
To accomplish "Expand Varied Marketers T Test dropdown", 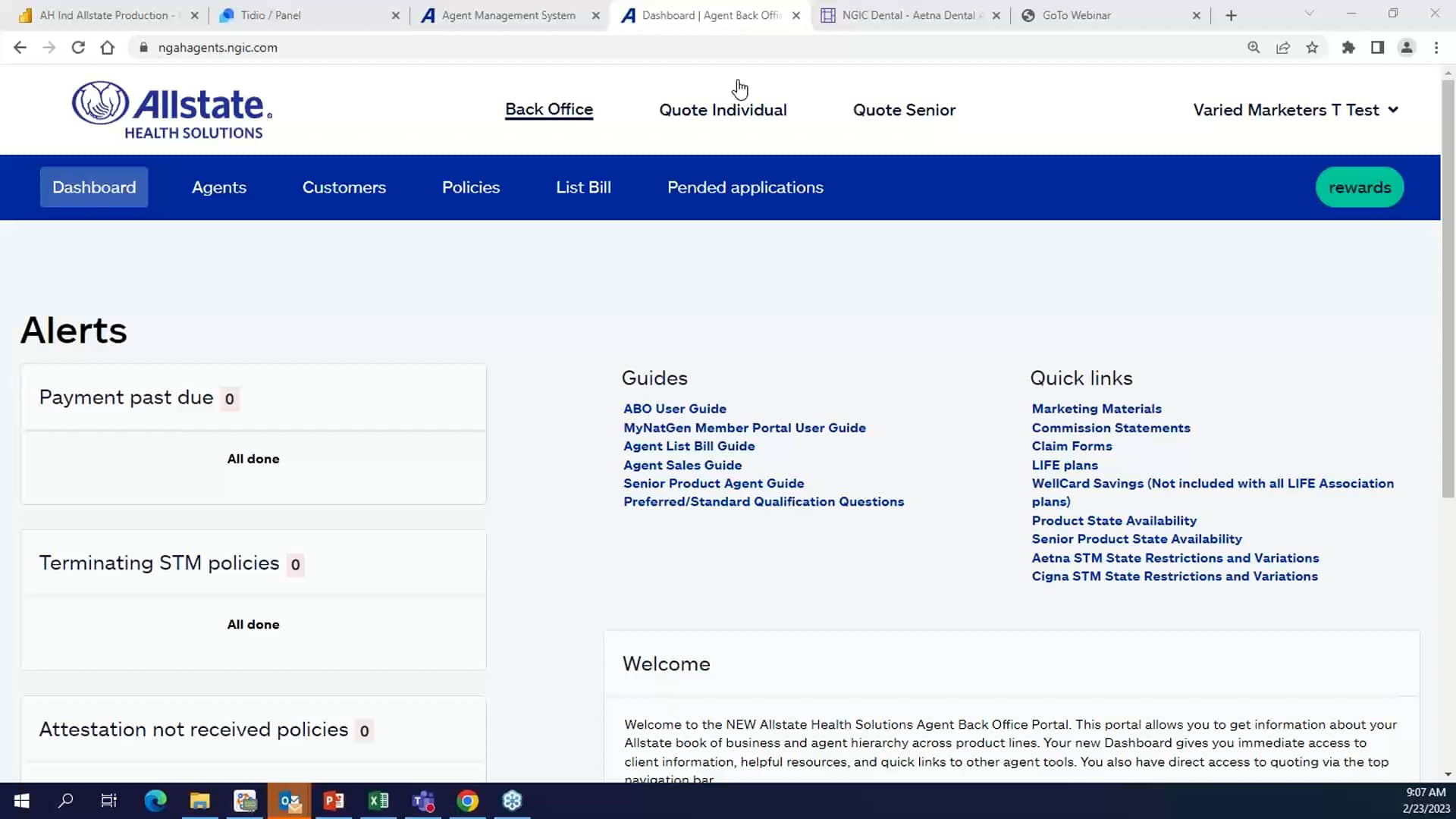I will click(1295, 110).
